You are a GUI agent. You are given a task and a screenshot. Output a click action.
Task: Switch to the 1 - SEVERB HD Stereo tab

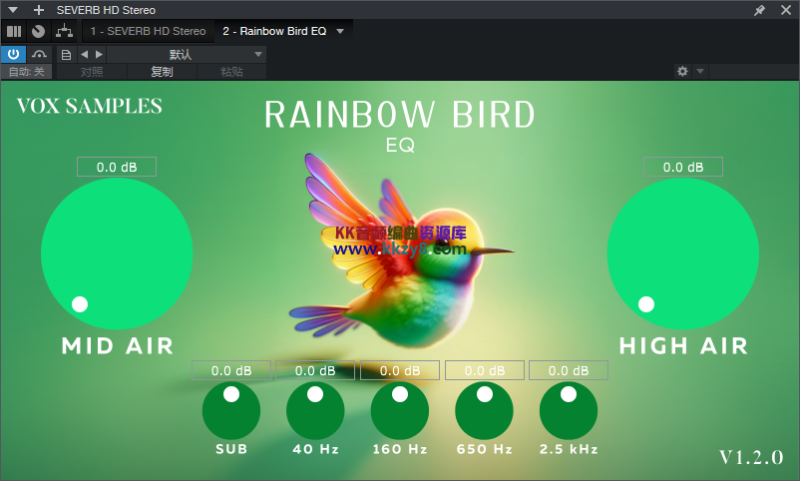click(x=148, y=31)
